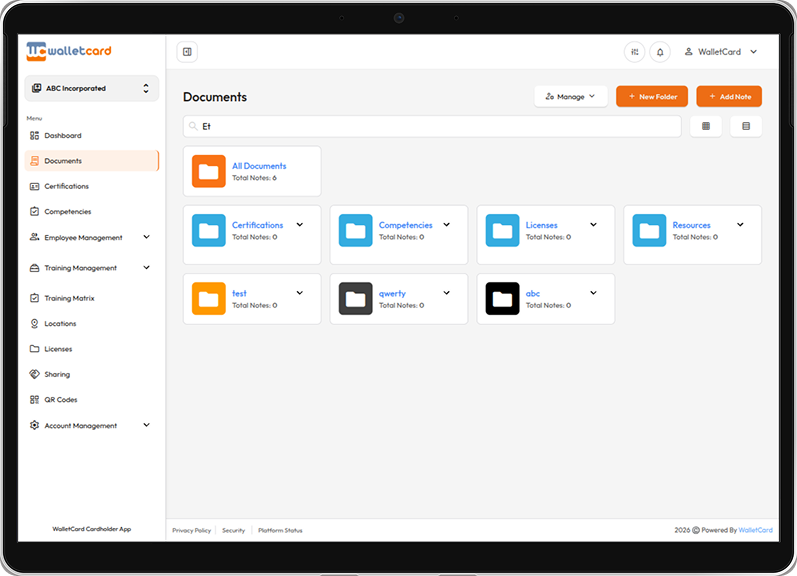Viewport: 797px width, 576px height.
Task: Click the ABC Incorporated organization icon
Action: point(36,88)
